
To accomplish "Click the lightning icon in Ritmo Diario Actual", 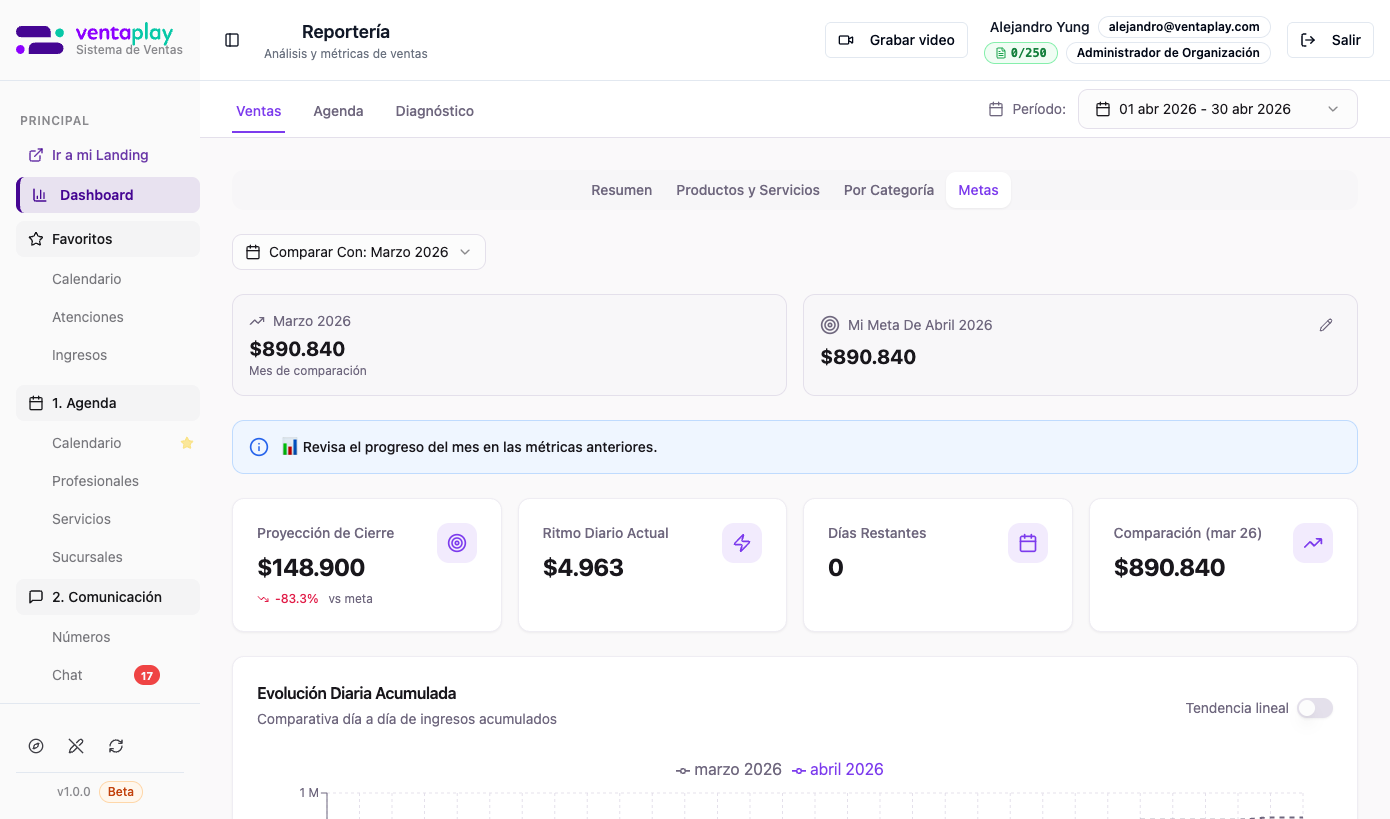I will point(742,543).
